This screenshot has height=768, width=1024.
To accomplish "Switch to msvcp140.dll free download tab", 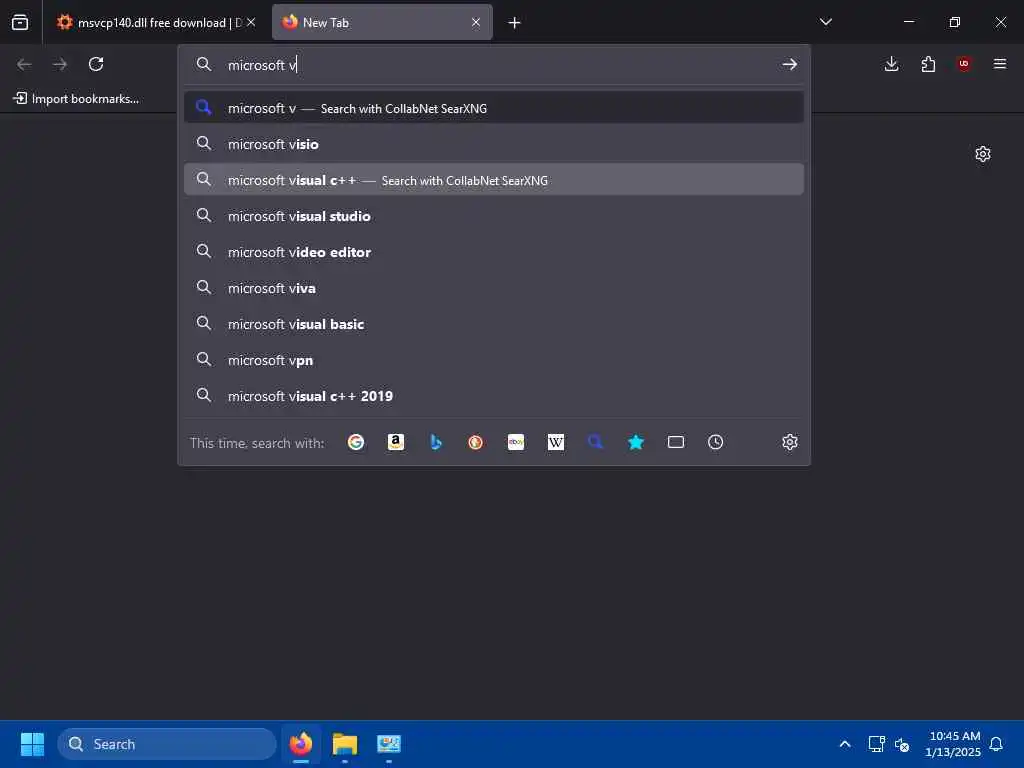I will pyautogui.click(x=155, y=22).
